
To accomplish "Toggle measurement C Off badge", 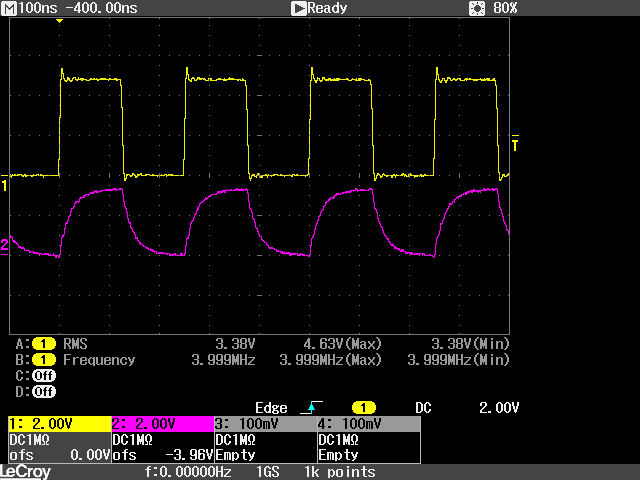I will [44, 376].
